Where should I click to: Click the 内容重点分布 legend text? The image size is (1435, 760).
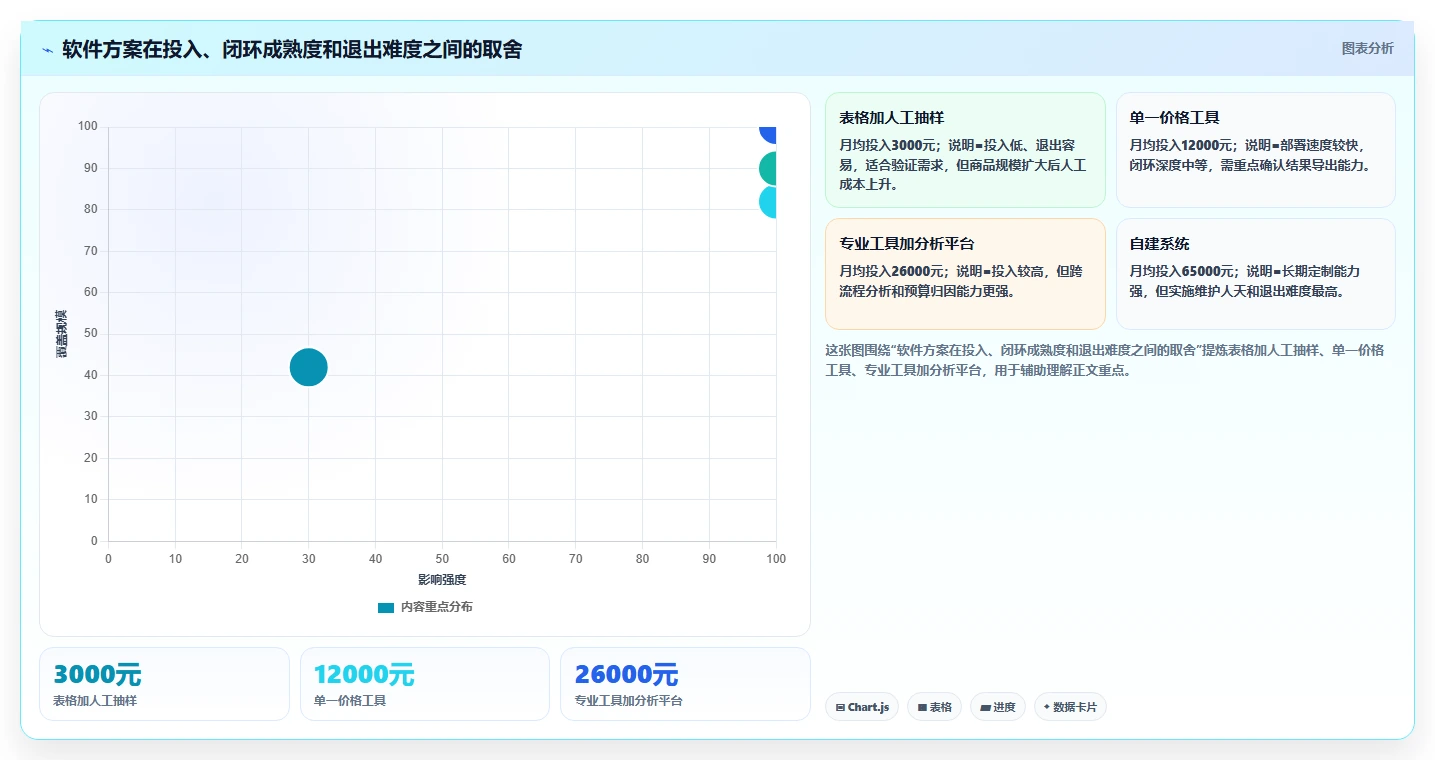coord(437,607)
